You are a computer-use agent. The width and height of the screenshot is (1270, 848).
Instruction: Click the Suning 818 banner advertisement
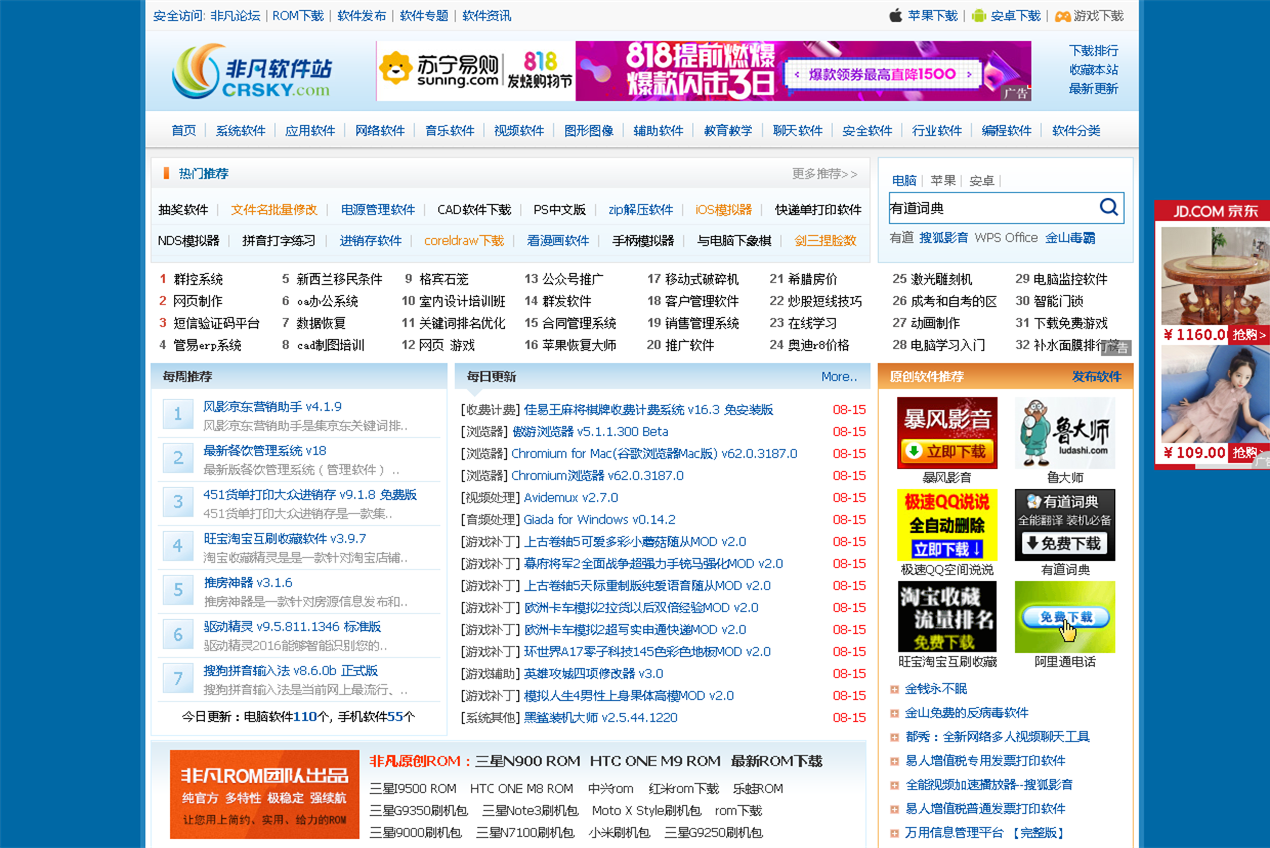tap(704, 70)
